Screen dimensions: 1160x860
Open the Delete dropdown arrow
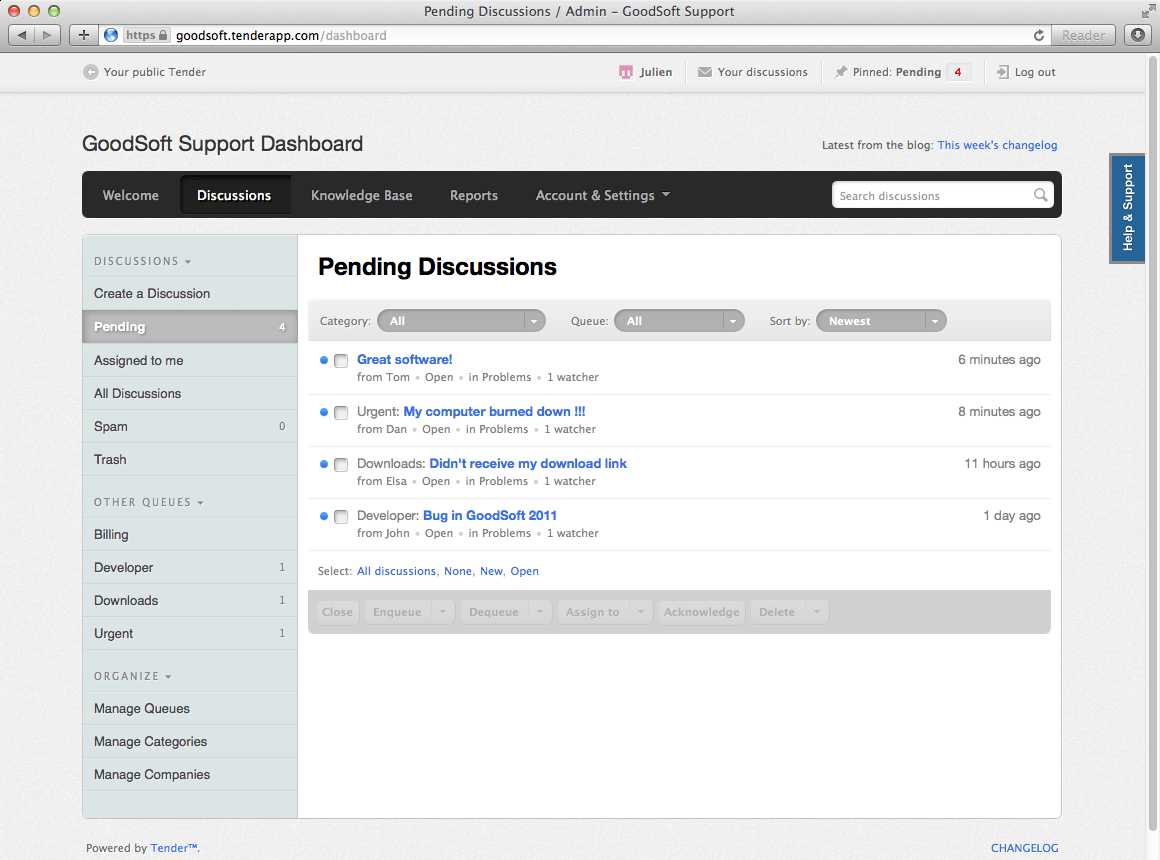click(x=817, y=611)
